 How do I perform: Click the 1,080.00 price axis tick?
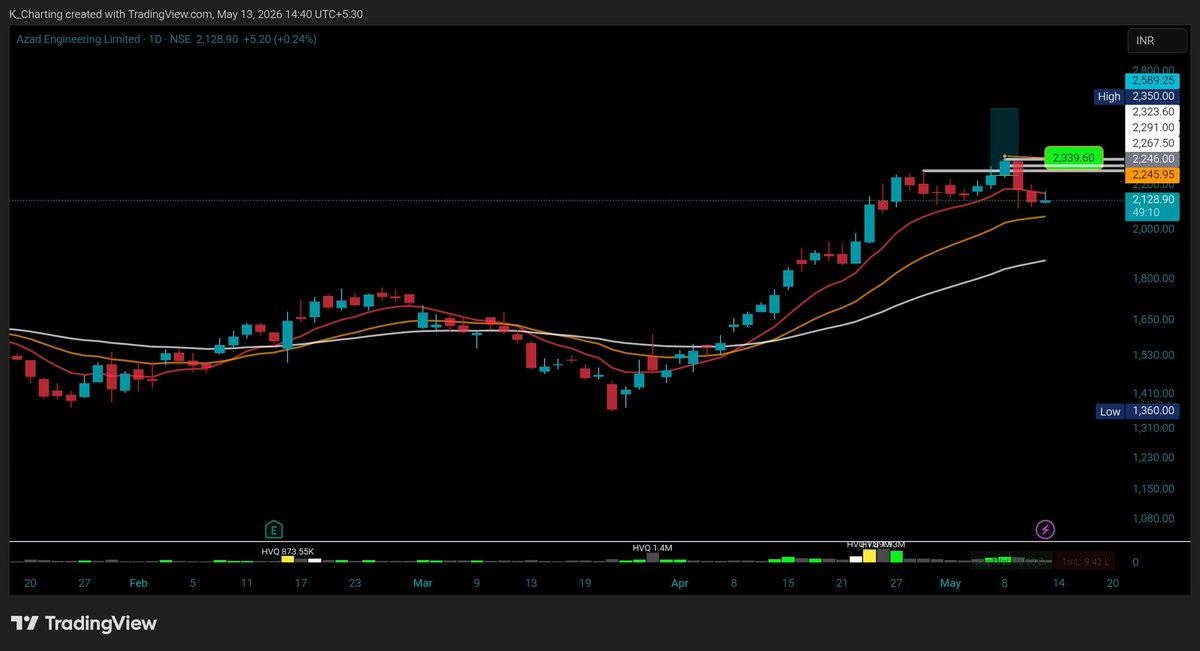coord(1153,518)
